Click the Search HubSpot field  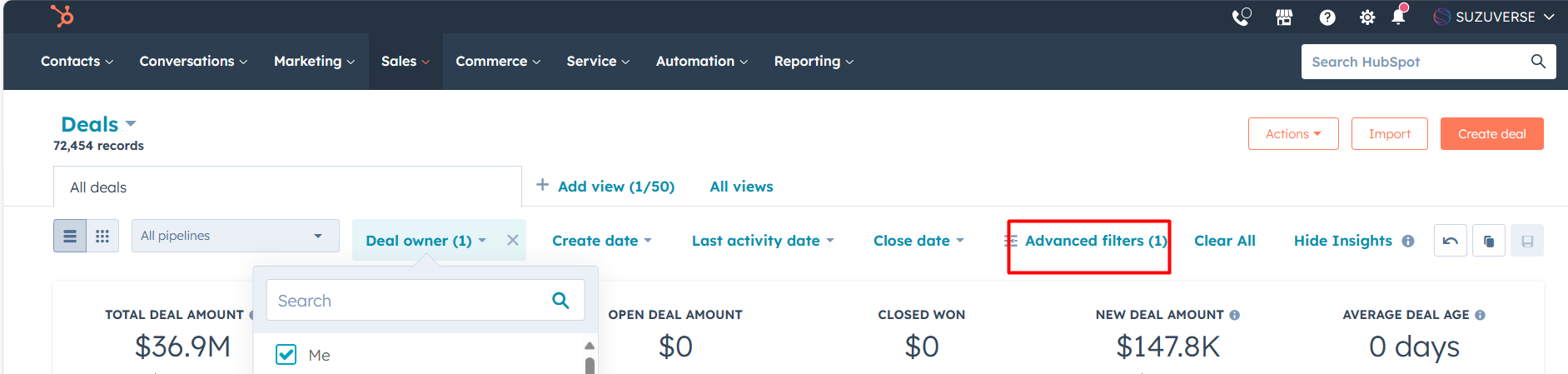click(1416, 62)
